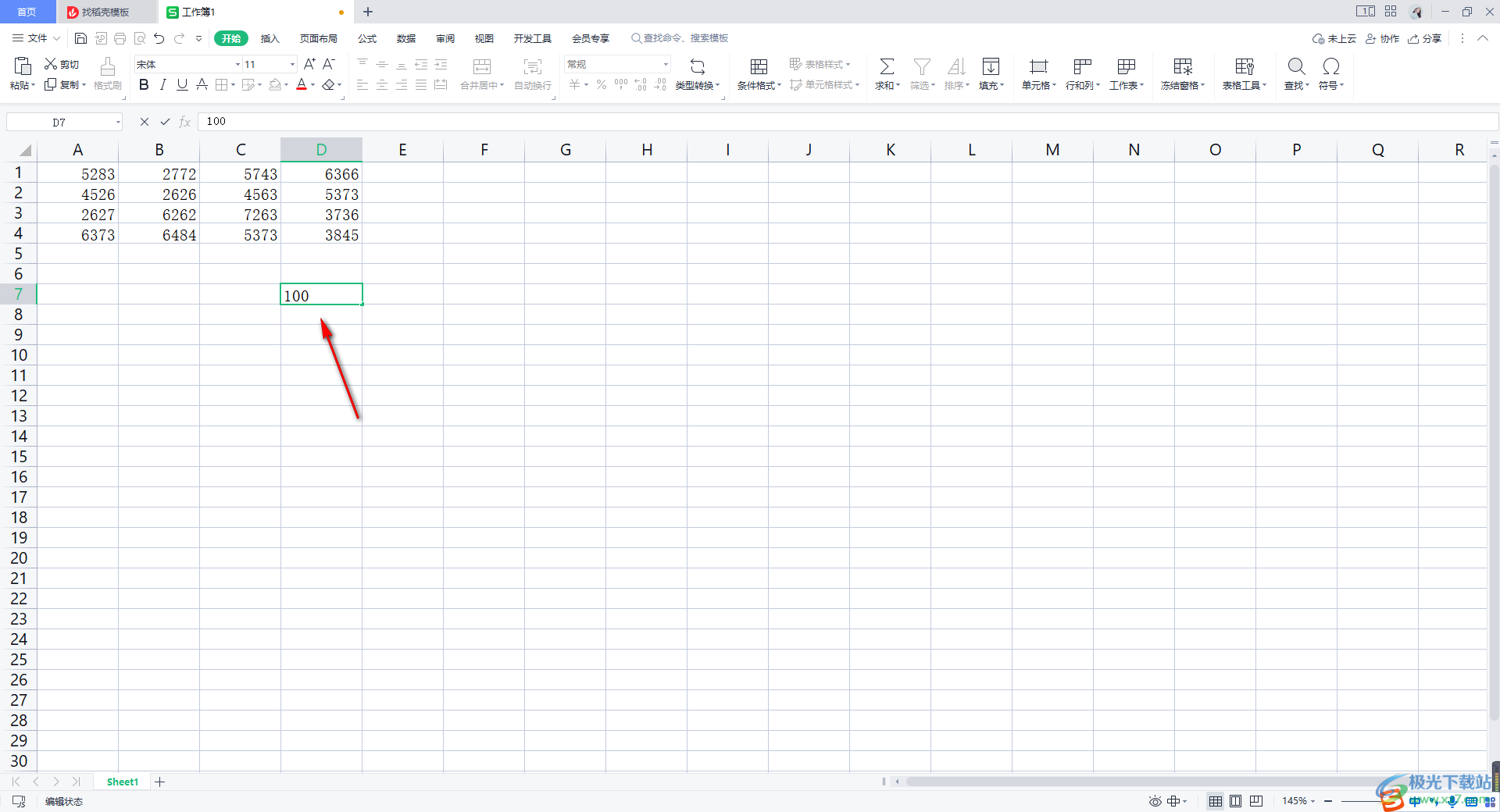
Task: Click the Save icon in quick access toolbar
Action: (80, 38)
